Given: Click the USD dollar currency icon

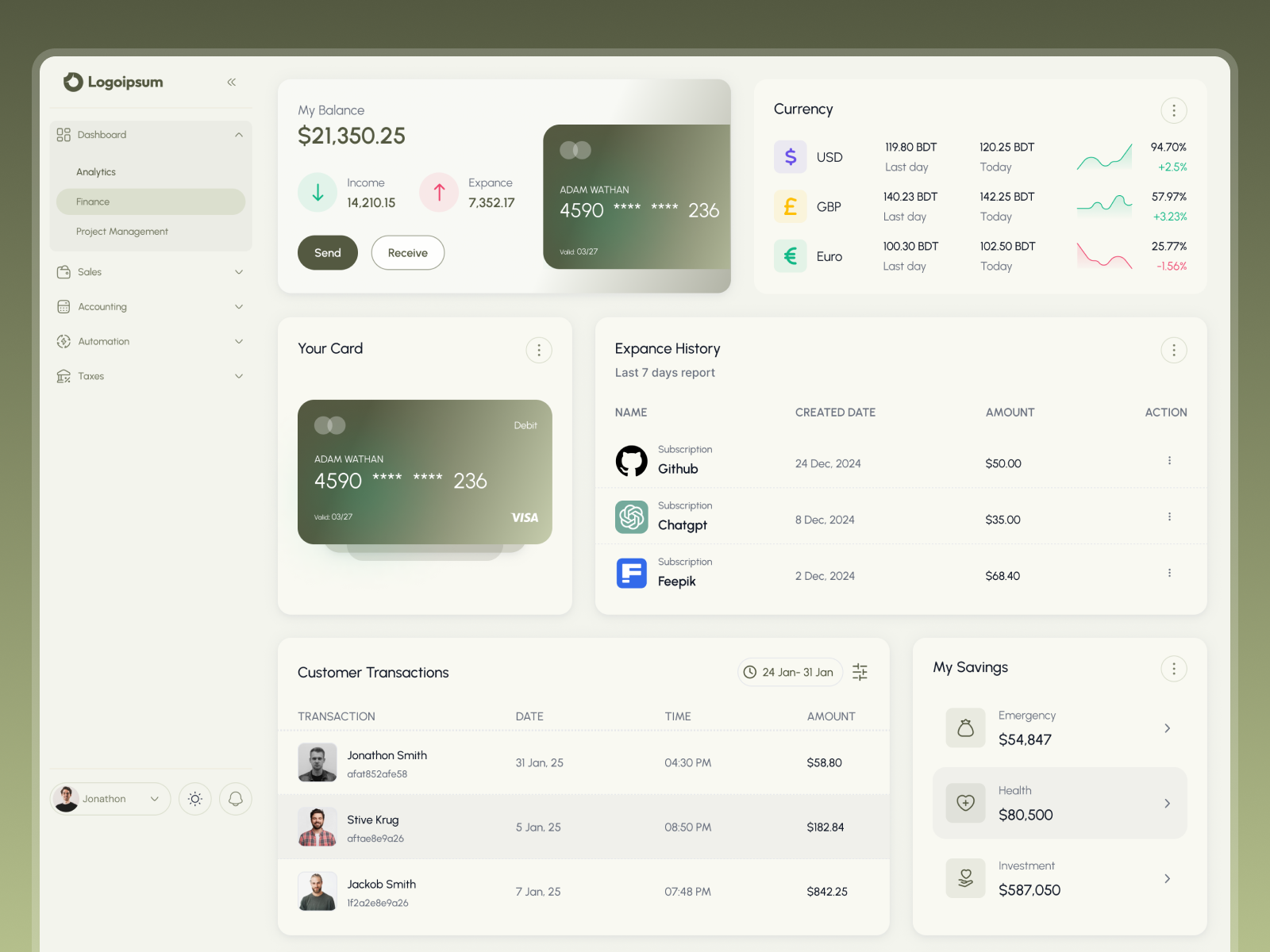Looking at the screenshot, I should (x=791, y=157).
